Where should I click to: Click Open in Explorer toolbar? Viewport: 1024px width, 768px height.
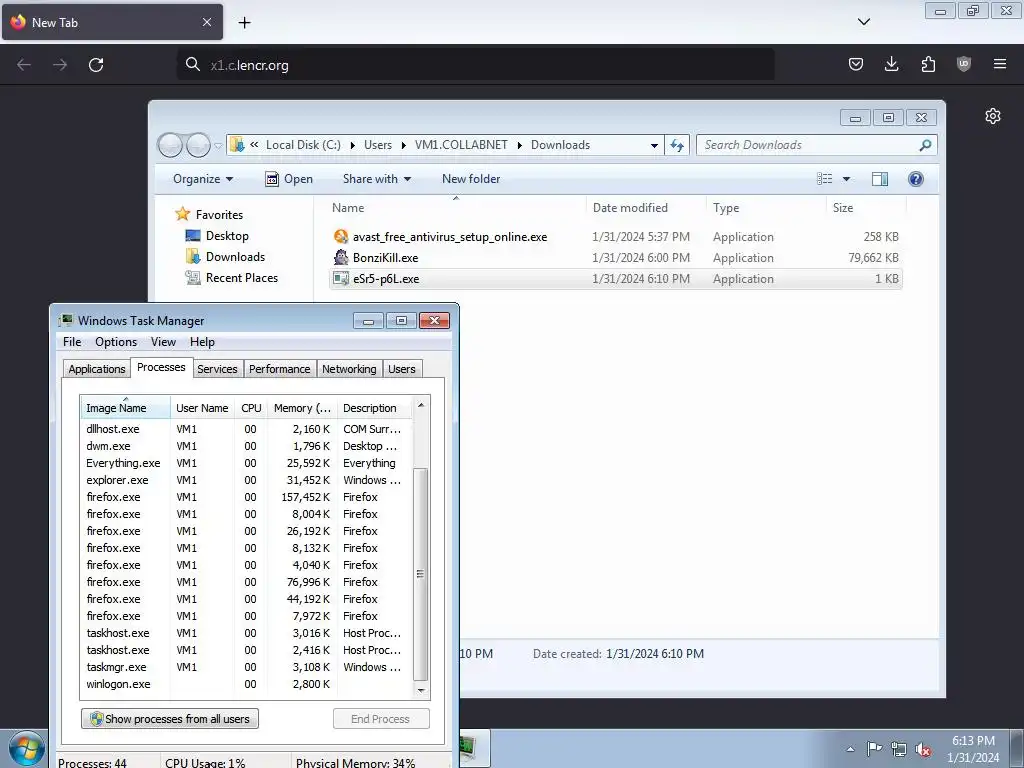pyautogui.click(x=289, y=179)
